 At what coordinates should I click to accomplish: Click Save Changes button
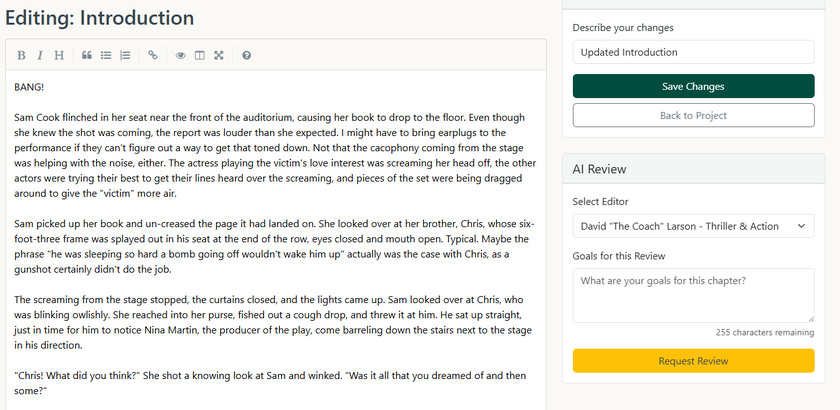pos(693,86)
